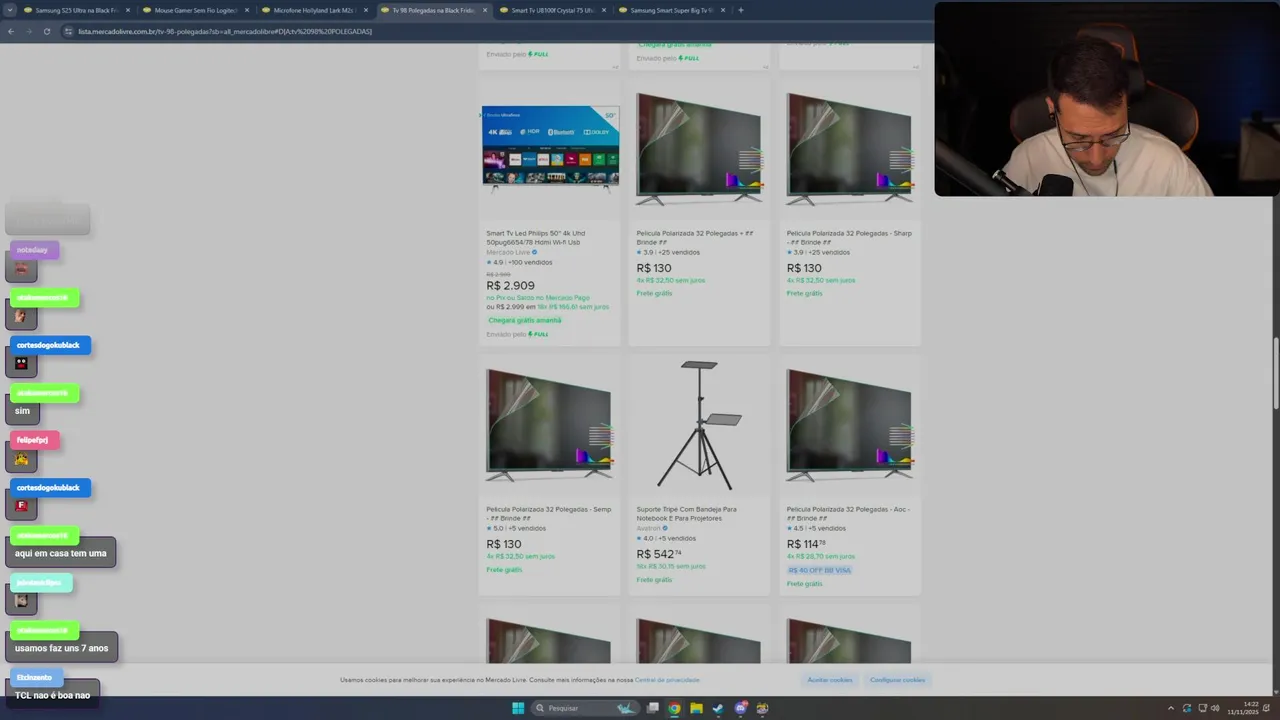1280x720 pixels.
Task: Click the Avatron seller name on tripod card
Action: tap(650, 528)
